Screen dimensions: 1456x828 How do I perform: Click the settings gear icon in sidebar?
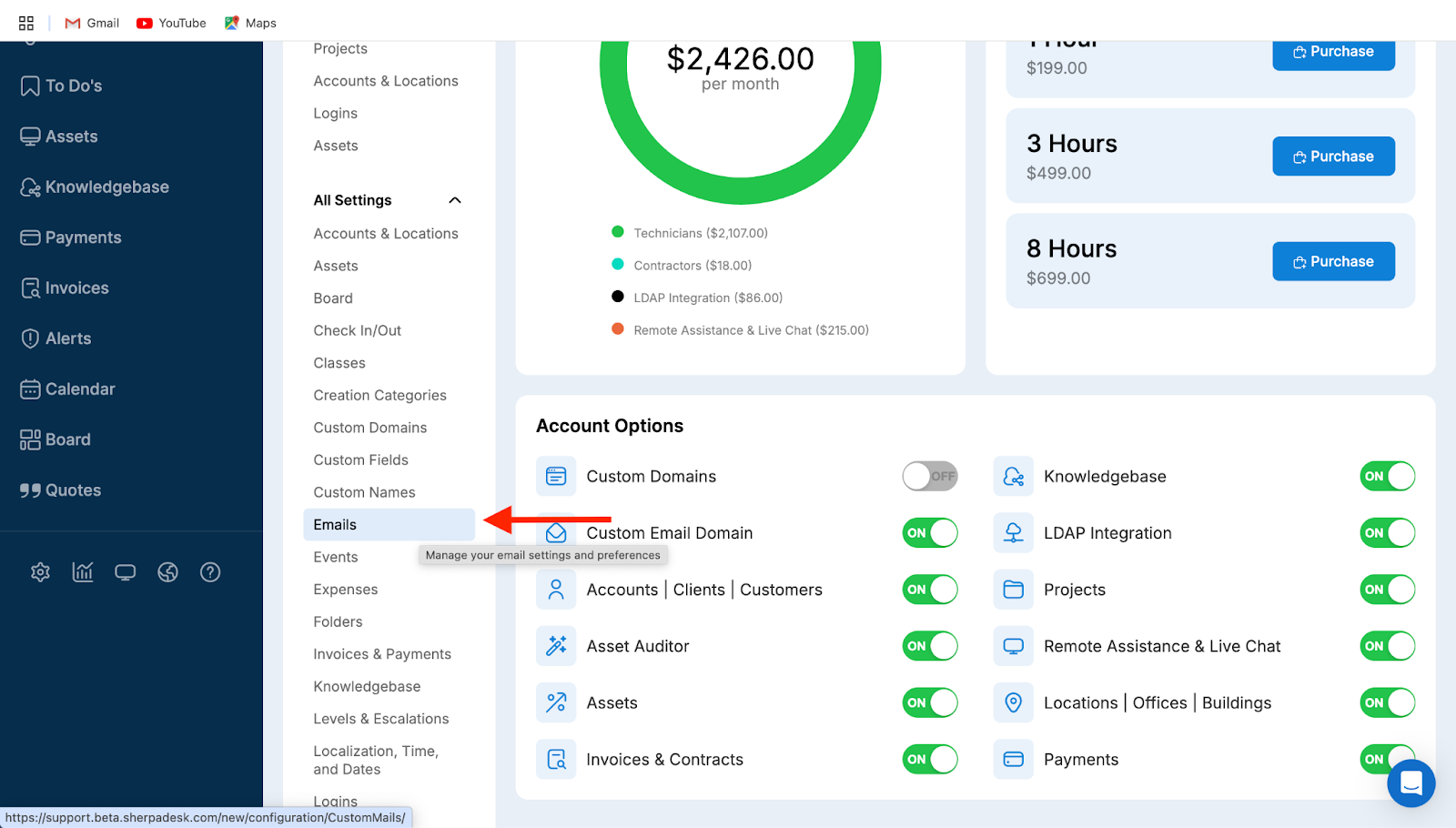40,572
